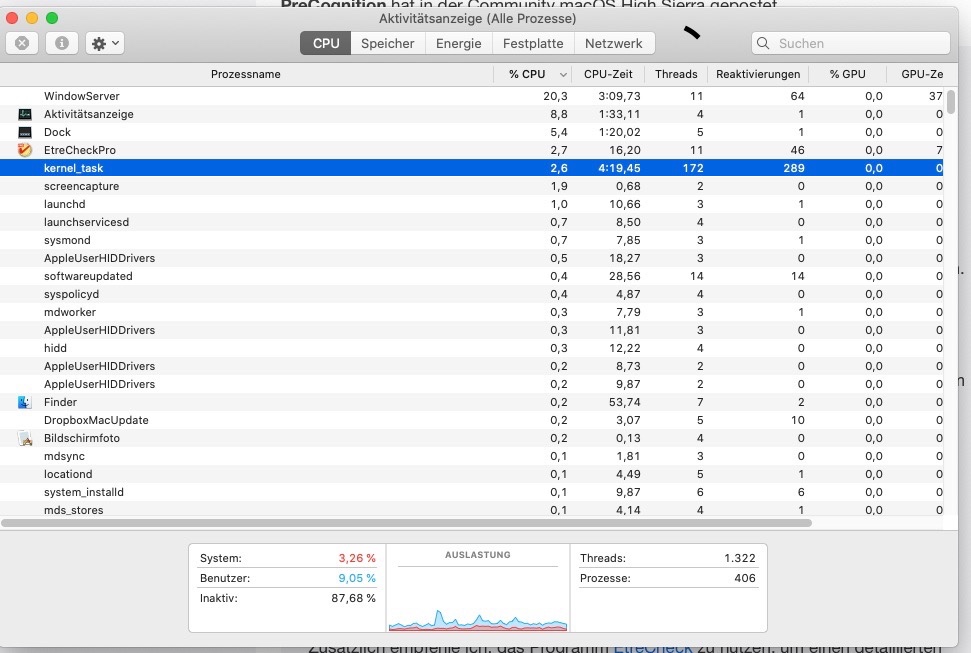Select the screencapture process
Image resolution: width=971 pixels, height=653 pixels.
(472, 186)
